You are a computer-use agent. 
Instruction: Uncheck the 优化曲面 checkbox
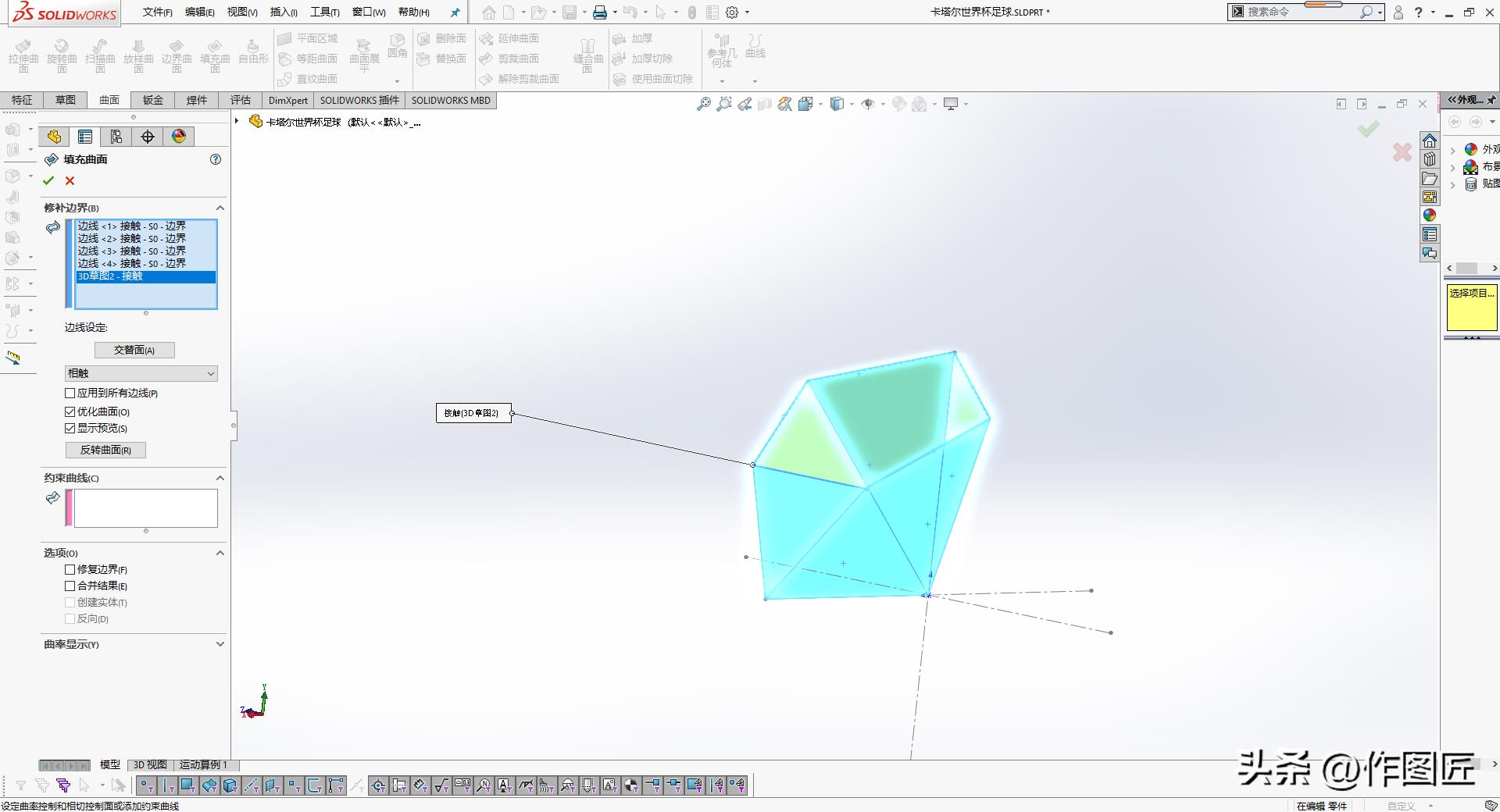(x=70, y=411)
